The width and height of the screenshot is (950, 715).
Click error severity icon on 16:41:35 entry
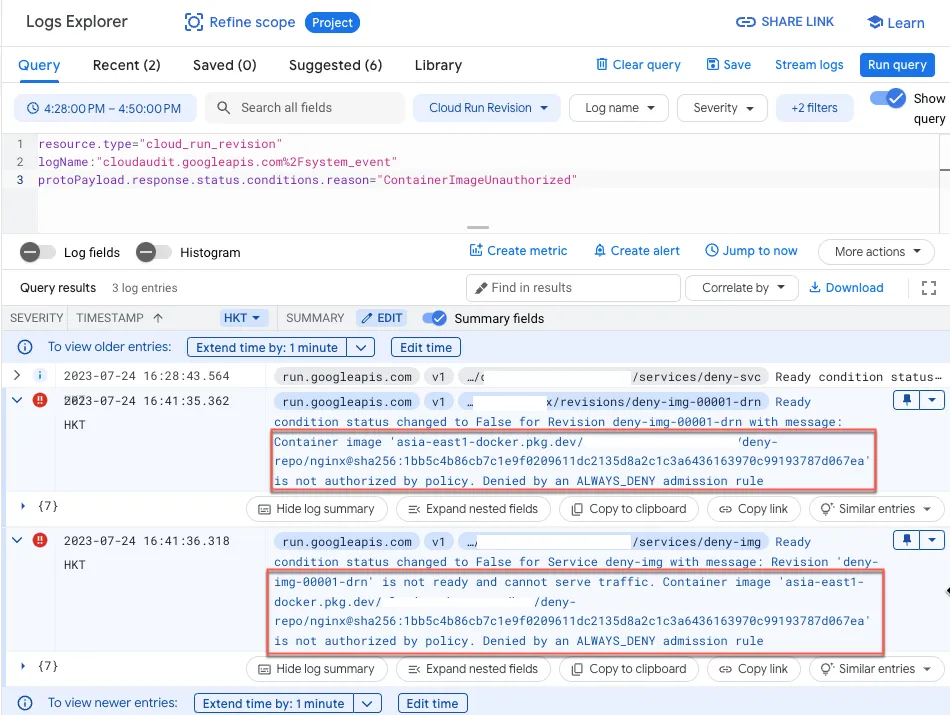click(x=40, y=401)
